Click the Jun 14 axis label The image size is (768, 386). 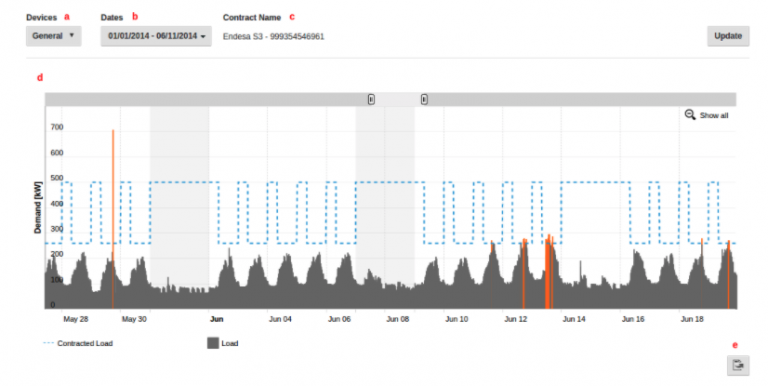coord(574,319)
